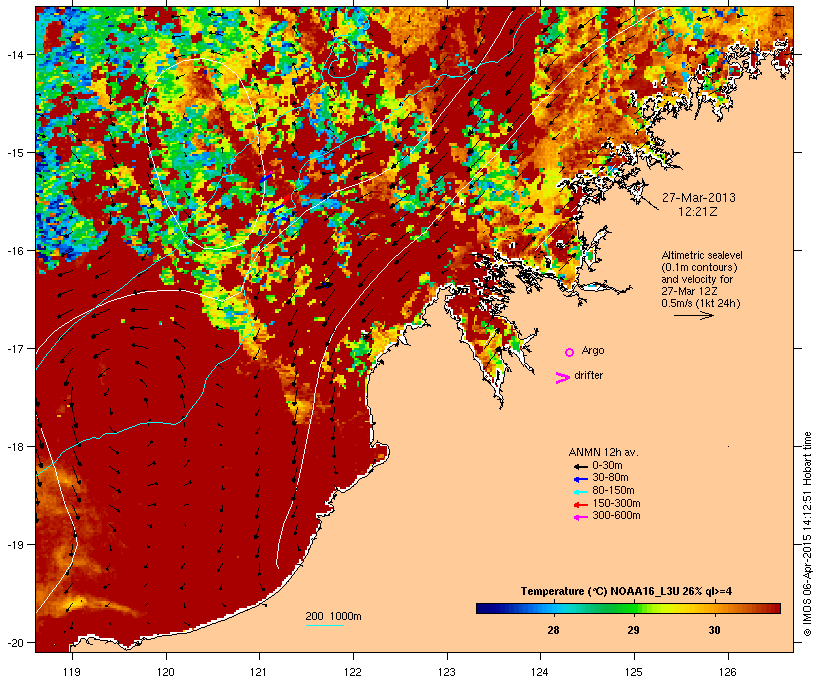Click the 'drifter' legend label
This screenshot has width=820, height=680.
click(x=588, y=375)
